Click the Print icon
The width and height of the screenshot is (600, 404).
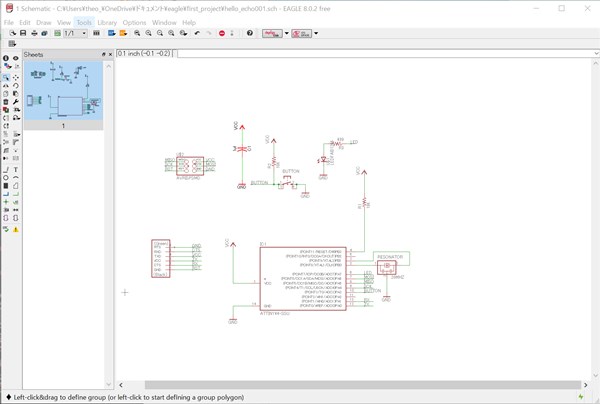34,33
